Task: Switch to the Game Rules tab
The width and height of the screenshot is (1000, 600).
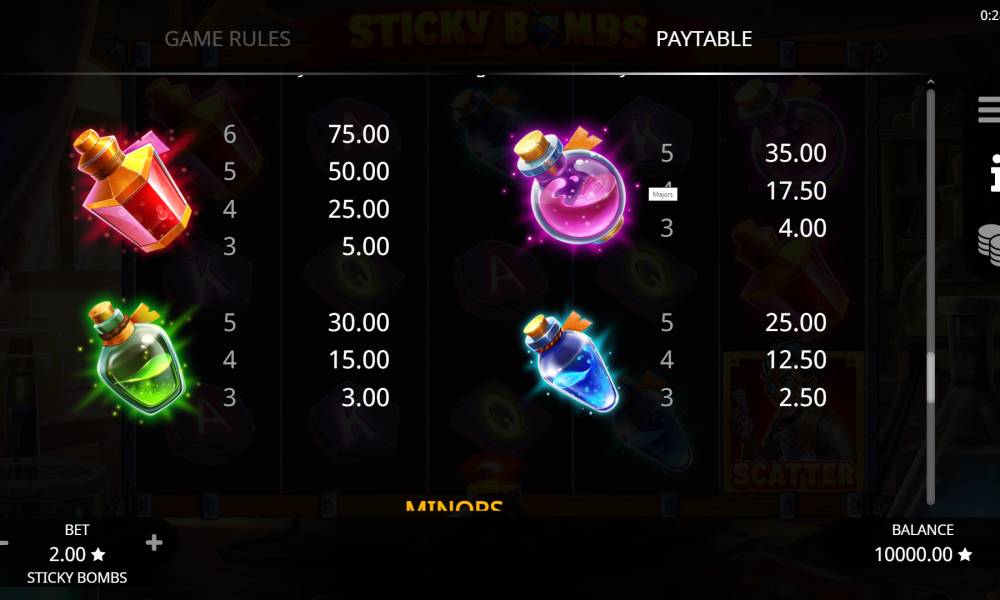Action: click(228, 39)
